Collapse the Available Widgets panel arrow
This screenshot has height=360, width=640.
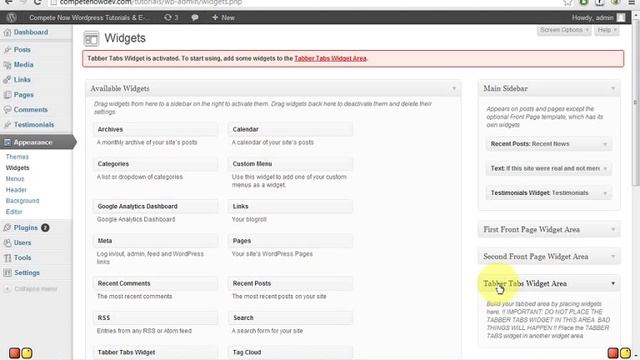[454, 89]
